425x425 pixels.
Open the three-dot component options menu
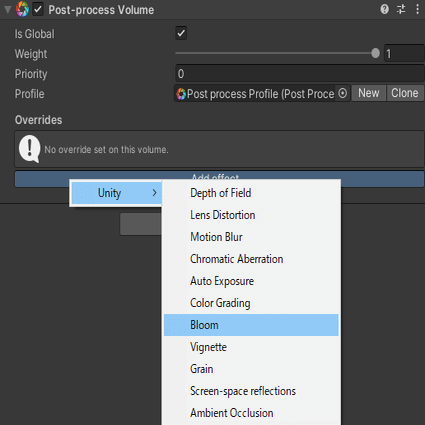417,9
